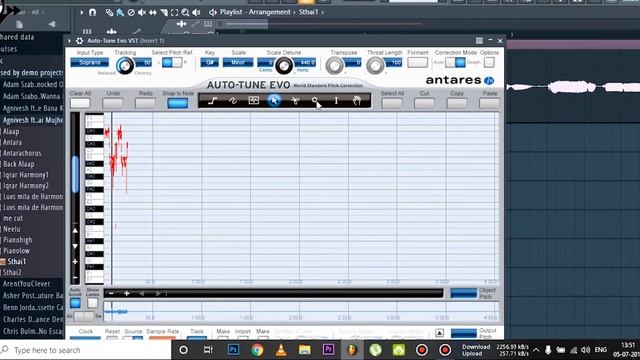The width and height of the screenshot is (640, 360).
Task: Select the Curve drawing tool
Action: click(233, 100)
